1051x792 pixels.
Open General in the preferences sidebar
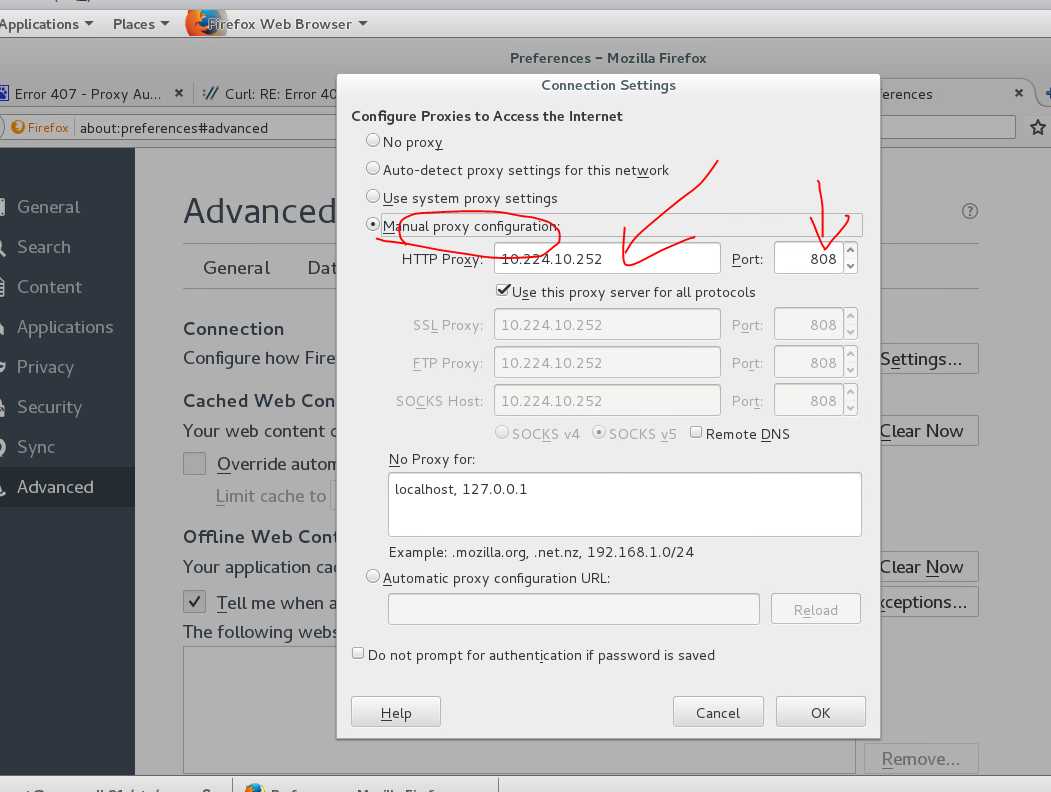coord(48,206)
